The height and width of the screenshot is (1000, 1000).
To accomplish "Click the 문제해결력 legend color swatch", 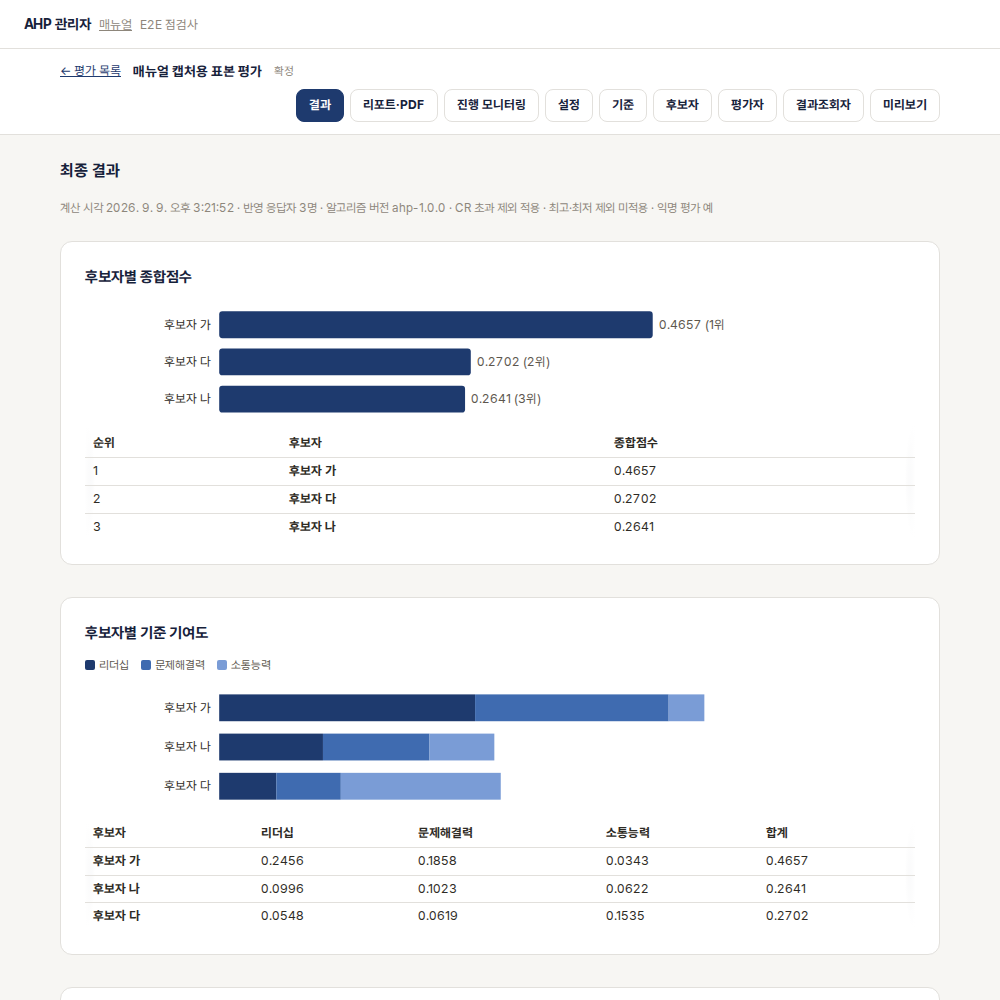I will (x=146, y=665).
